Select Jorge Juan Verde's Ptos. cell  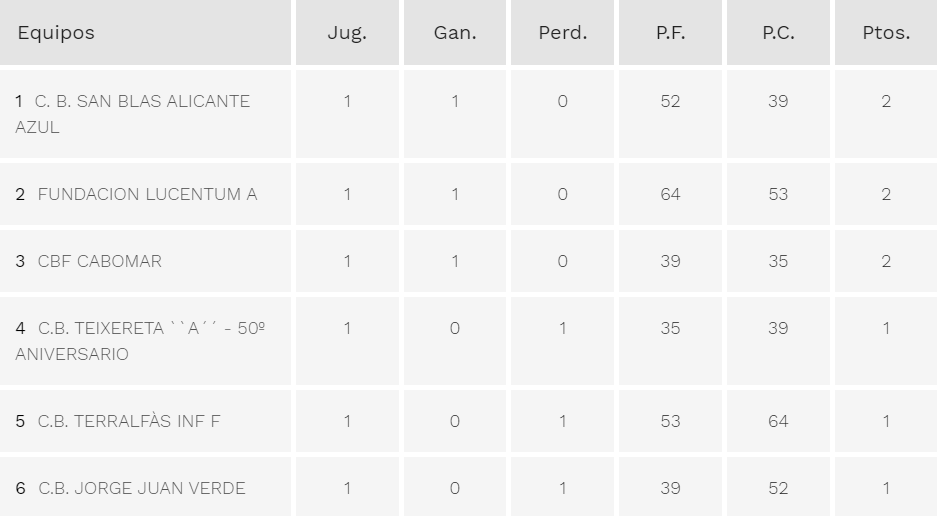(x=886, y=488)
